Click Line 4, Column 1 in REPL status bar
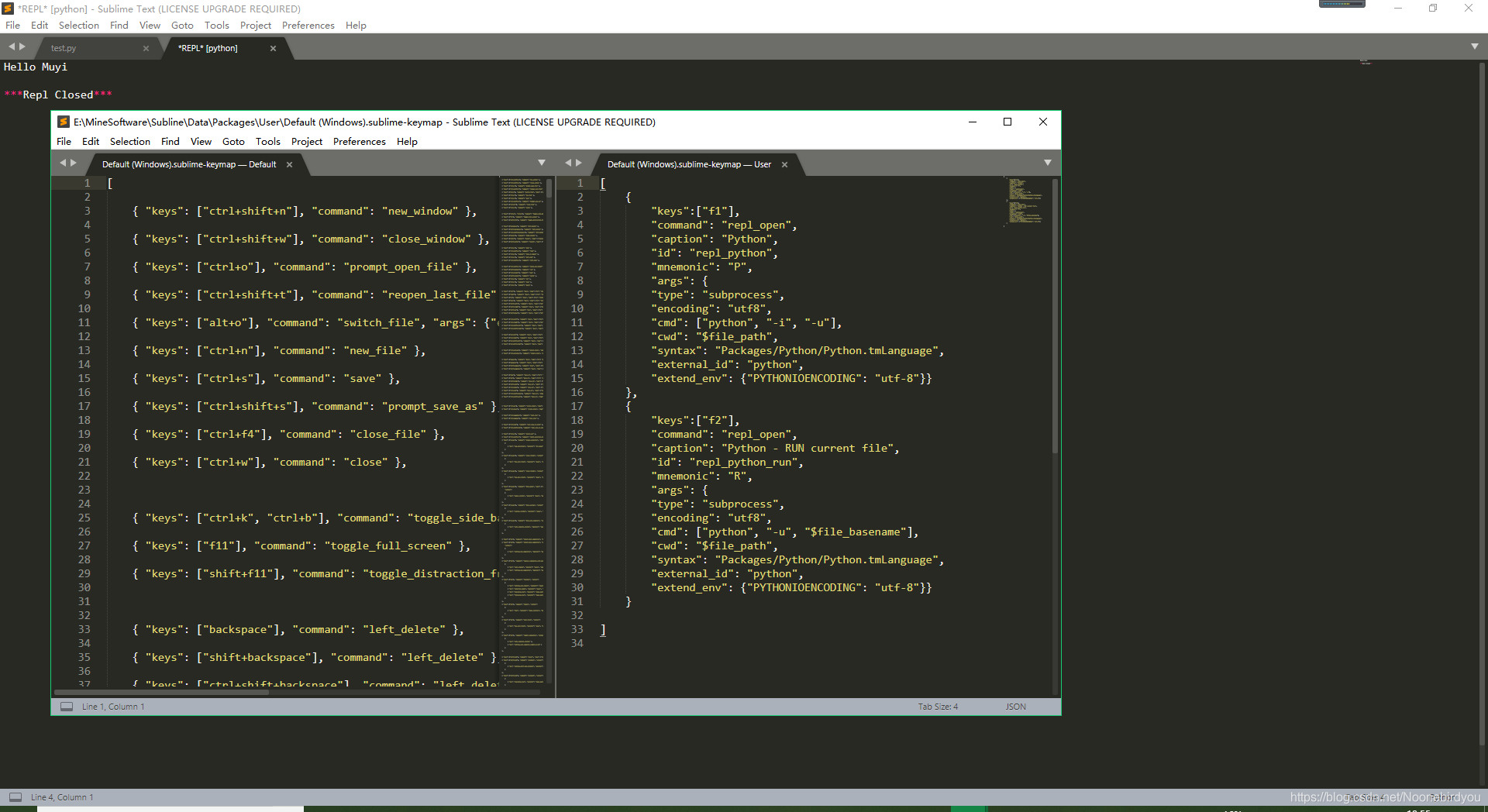 62,797
